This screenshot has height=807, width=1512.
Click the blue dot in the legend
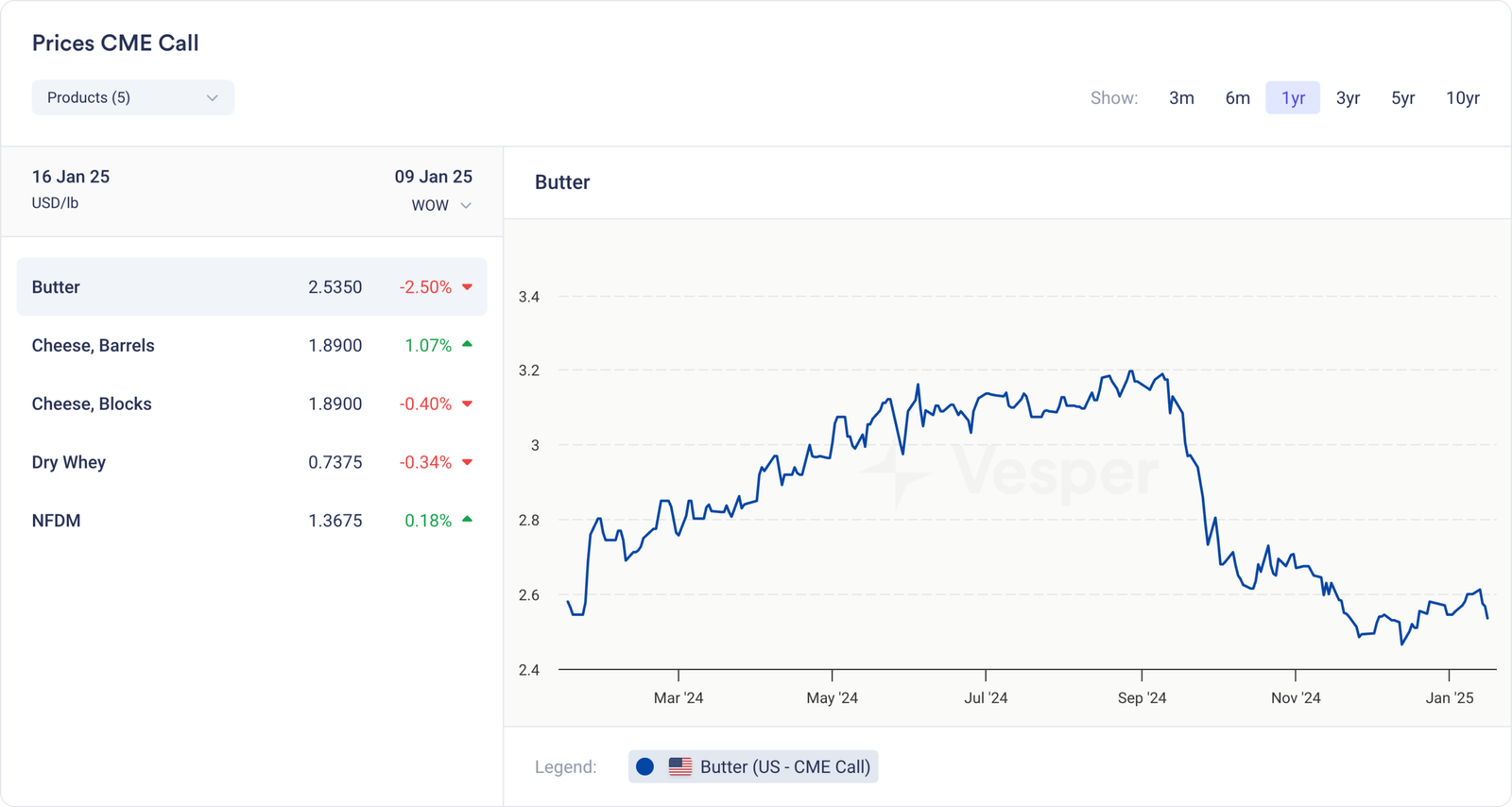(645, 766)
